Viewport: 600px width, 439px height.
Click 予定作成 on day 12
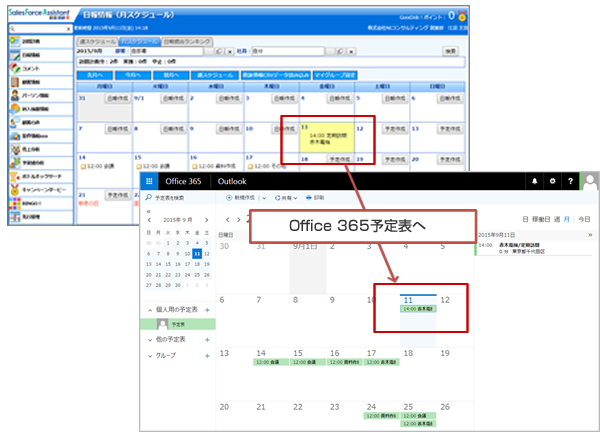click(x=395, y=129)
